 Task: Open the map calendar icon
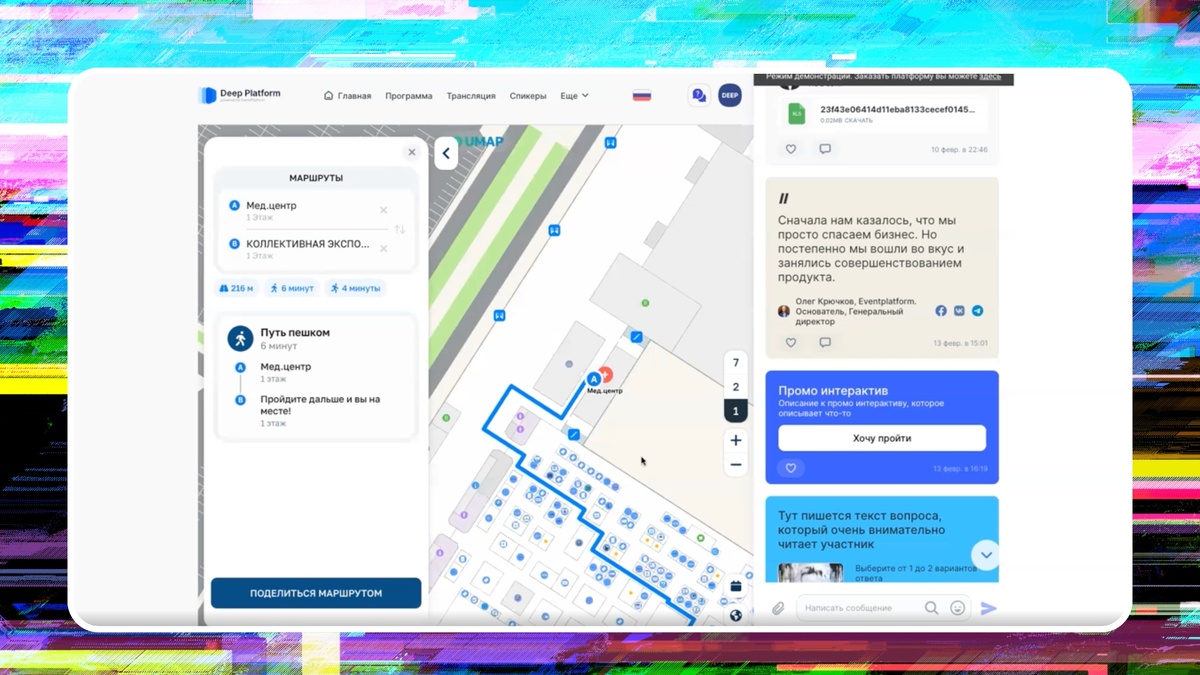tap(736, 586)
